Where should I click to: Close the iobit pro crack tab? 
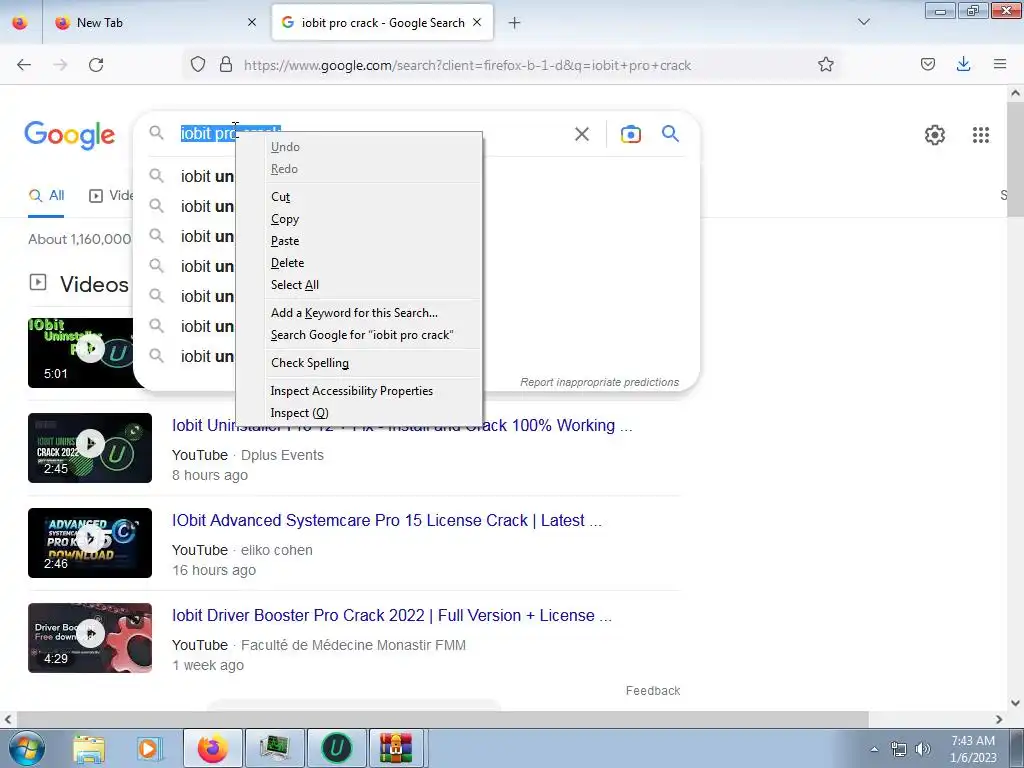click(x=477, y=22)
